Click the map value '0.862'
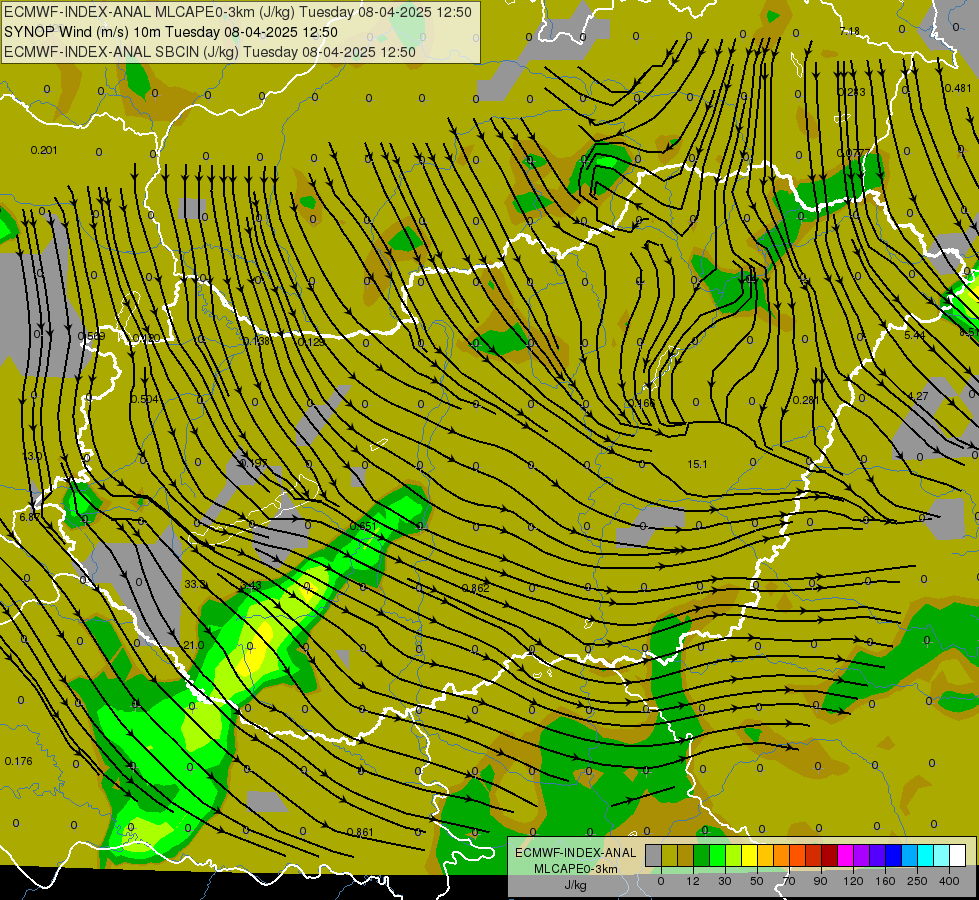The image size is (979, 900). (476, 588)
